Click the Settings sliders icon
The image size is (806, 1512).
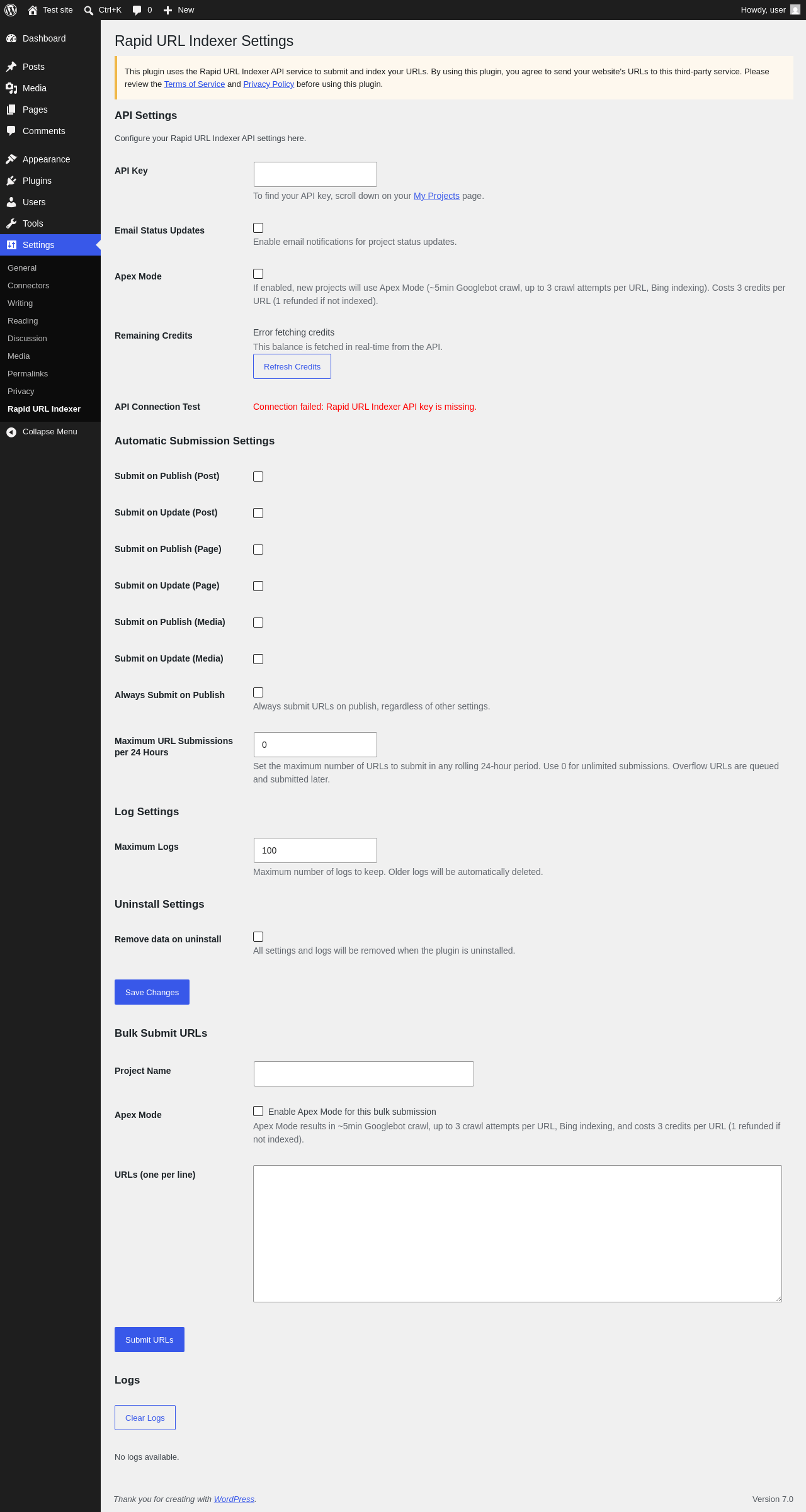pyautogui.click(x=11, y=245)
